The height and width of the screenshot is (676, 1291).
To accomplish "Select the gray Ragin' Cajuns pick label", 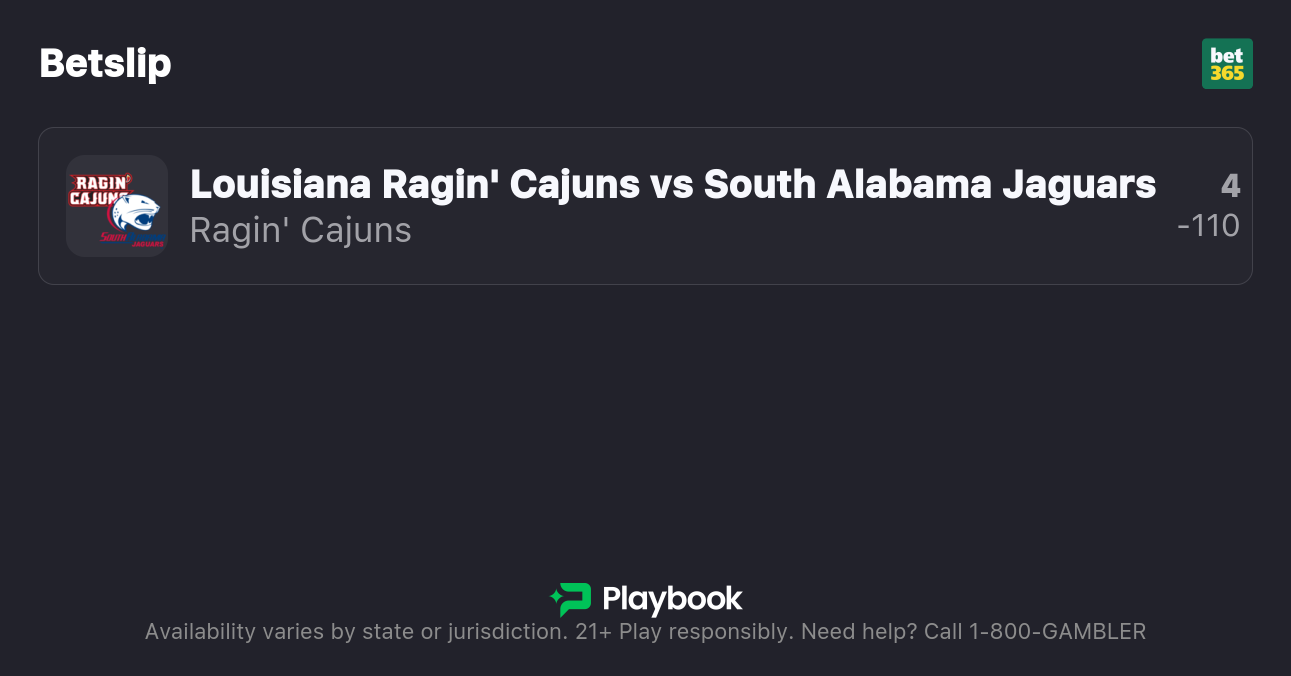I will tap(300, 230).
